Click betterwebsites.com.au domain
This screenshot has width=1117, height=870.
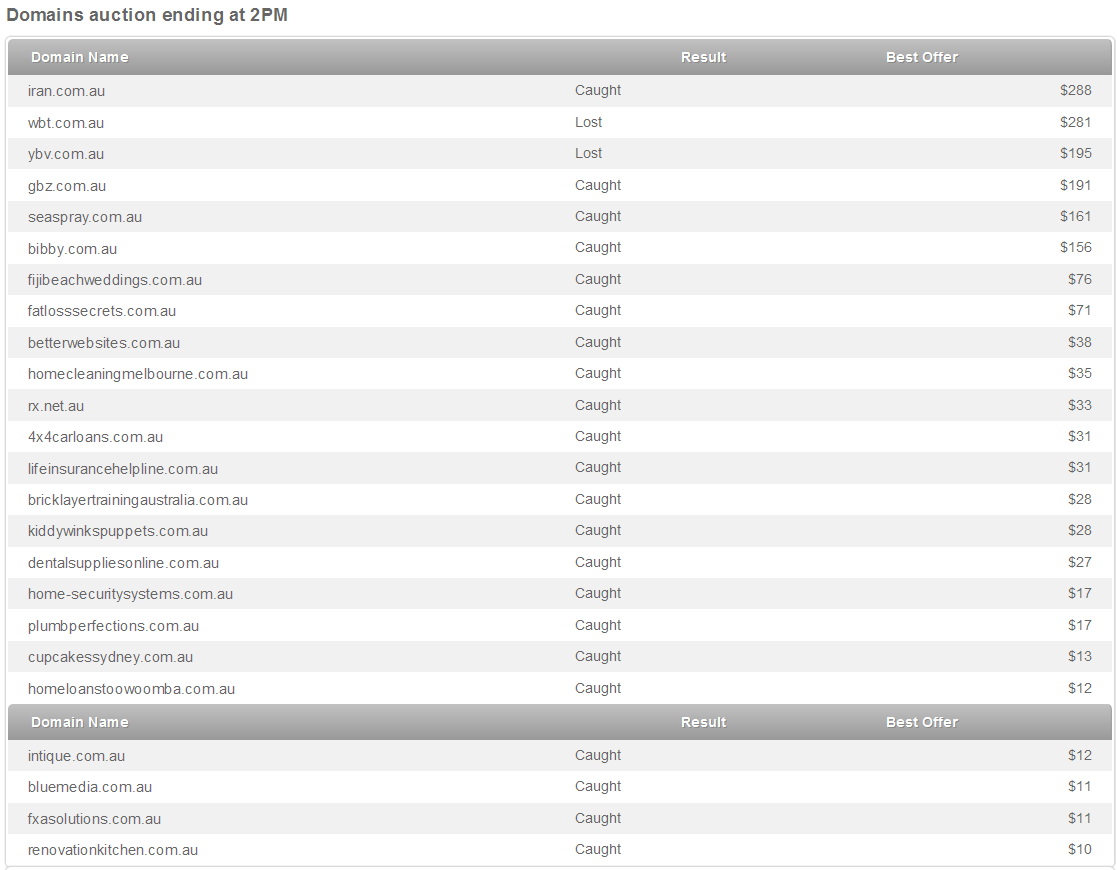pos(104,343)
